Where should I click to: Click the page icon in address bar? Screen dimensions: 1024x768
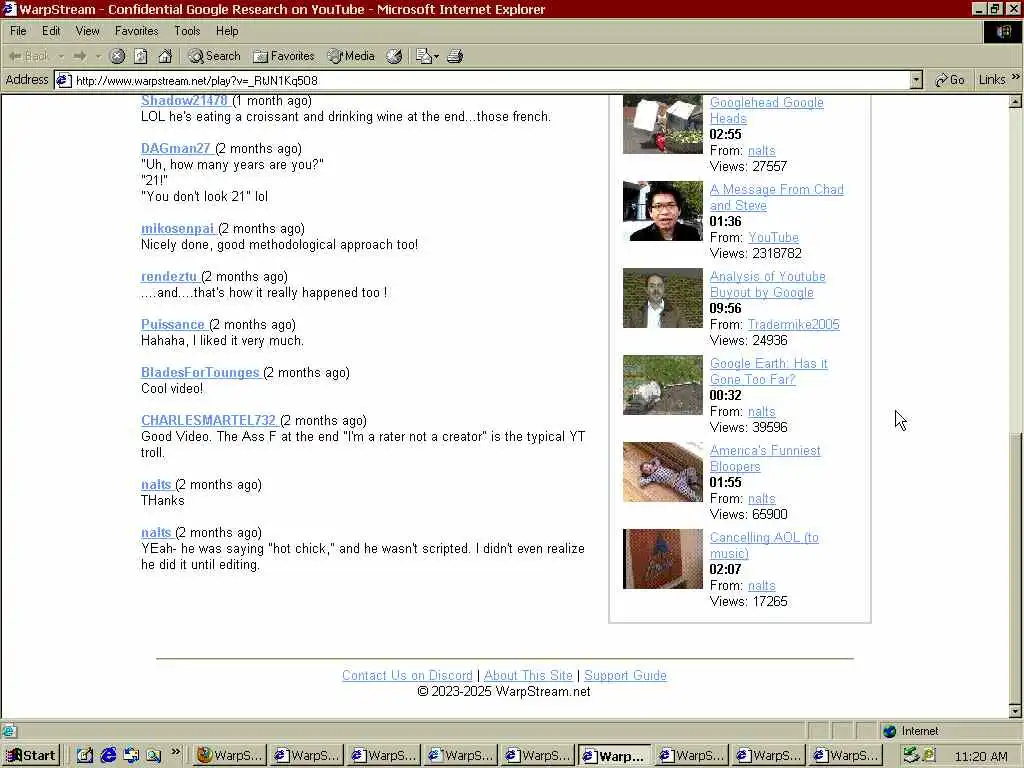[63, 80]
